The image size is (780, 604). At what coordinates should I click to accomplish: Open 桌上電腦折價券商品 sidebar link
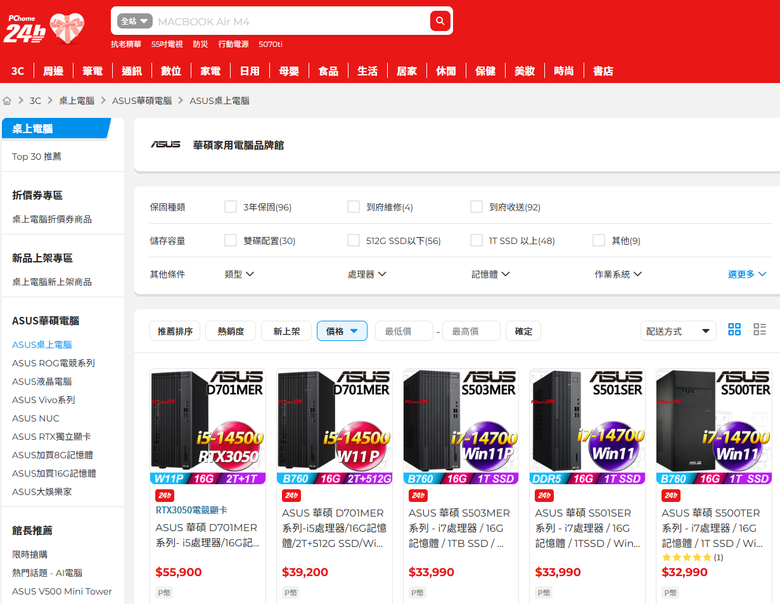click(52, 219)
